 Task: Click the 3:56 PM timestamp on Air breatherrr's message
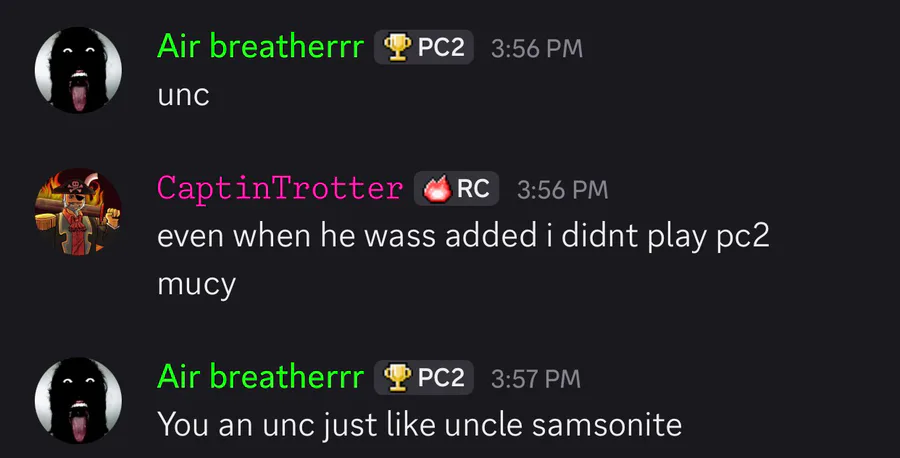point(536,48)
